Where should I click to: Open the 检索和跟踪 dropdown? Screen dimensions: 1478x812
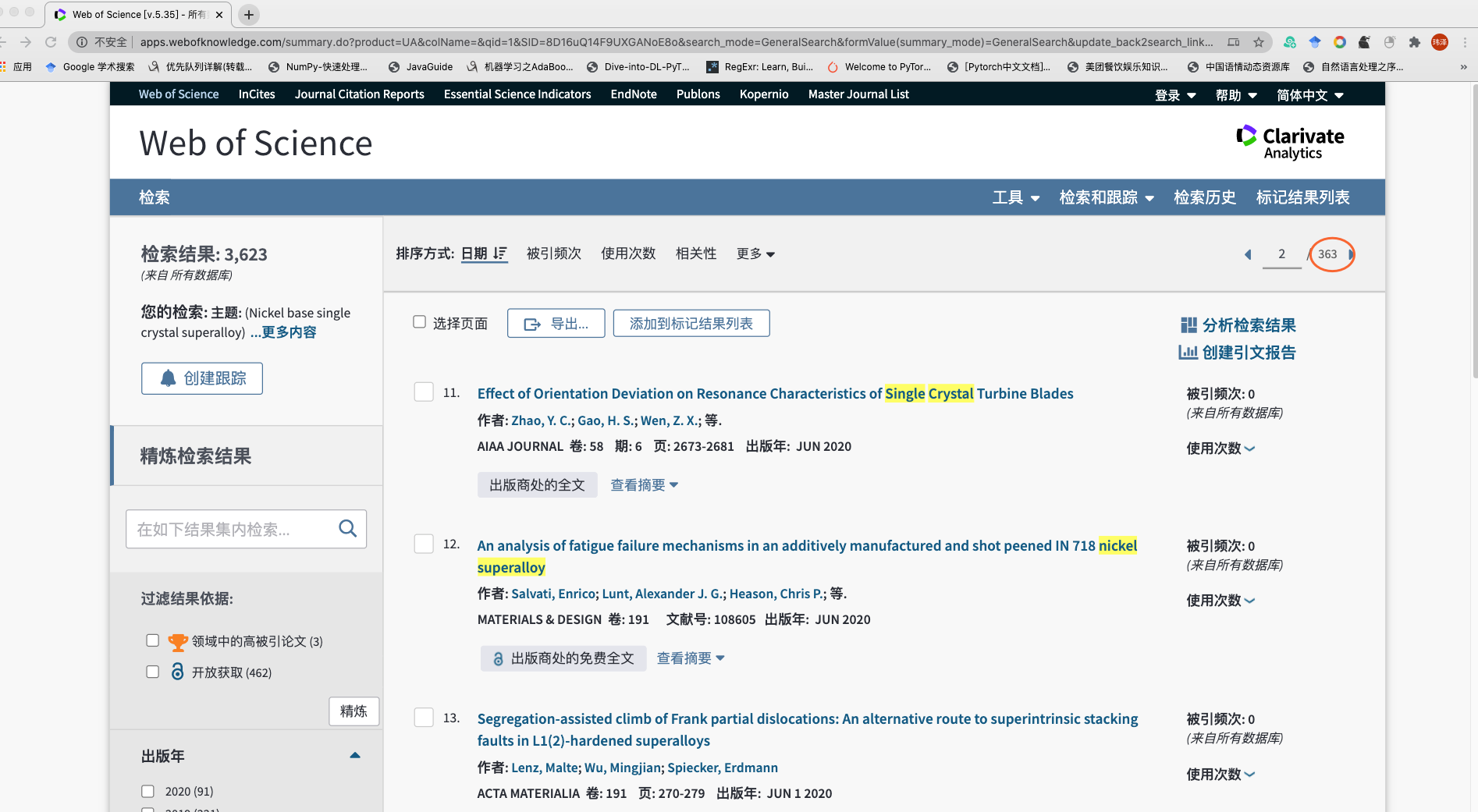[1107, 197]
